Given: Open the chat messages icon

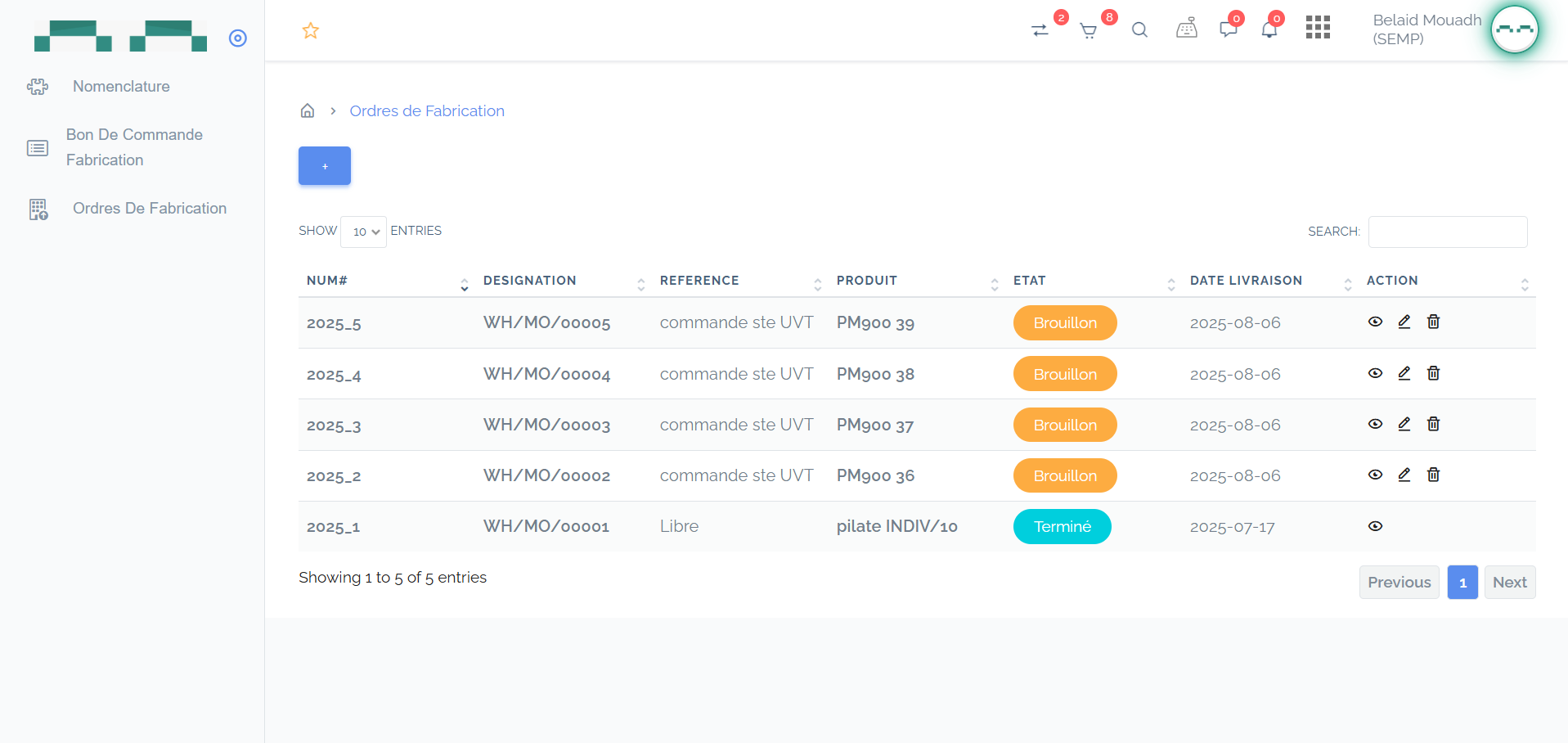Looking at the screenshot, I should pos(1228,30).
